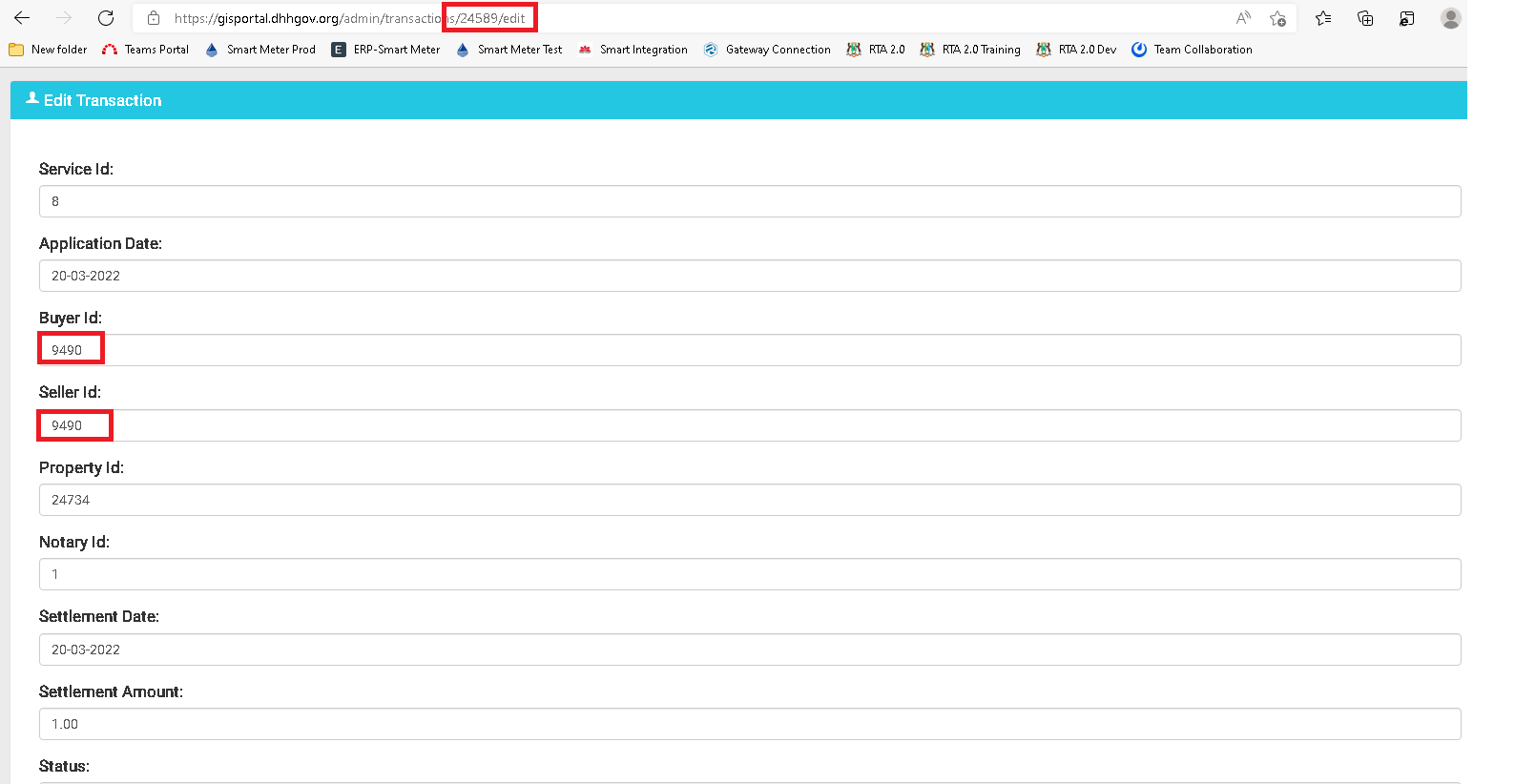Viewport: 1515px width, 784px height.
Task: Click the Application Date field
Action: click(750, 276)
